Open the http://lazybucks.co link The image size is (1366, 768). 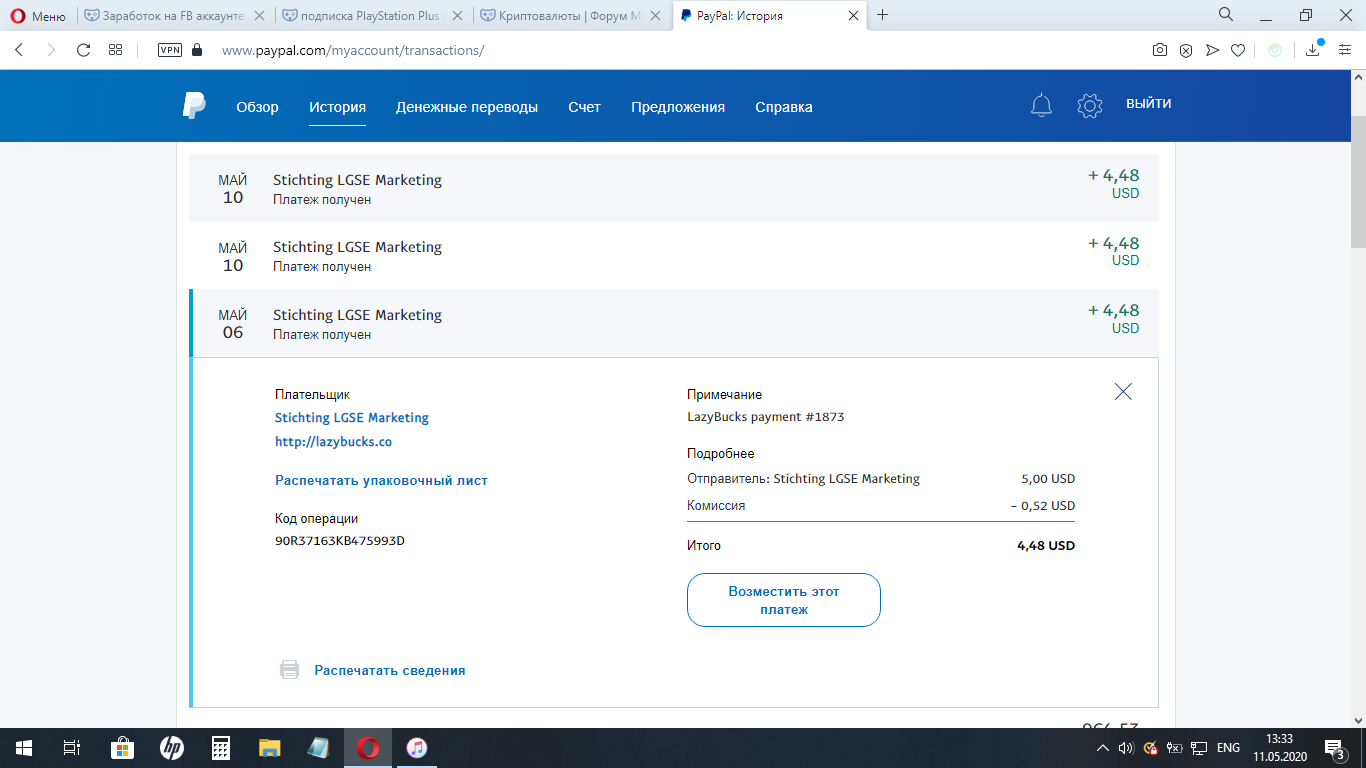(x=333, y=441)
